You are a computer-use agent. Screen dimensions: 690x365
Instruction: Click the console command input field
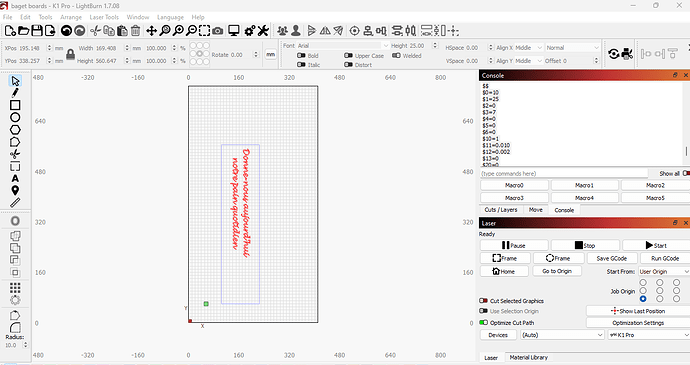pos(564,173)
